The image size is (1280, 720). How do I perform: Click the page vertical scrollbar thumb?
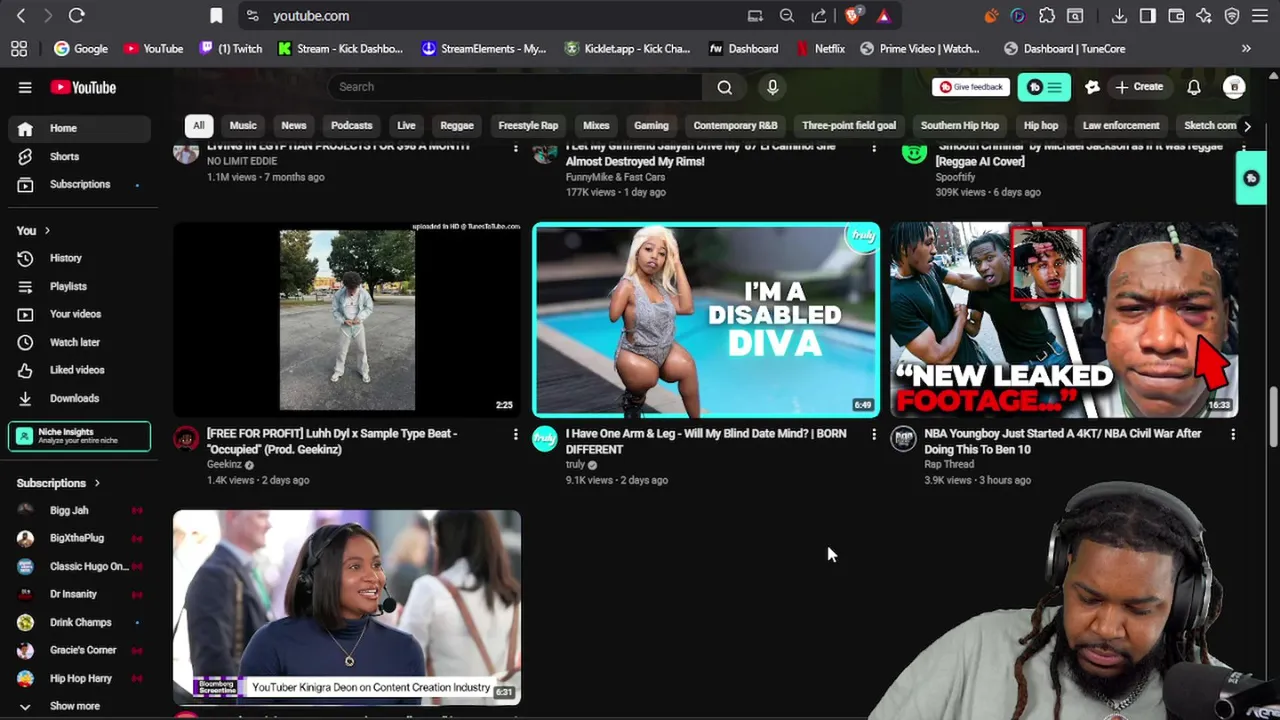click(x=1273, y=418)
